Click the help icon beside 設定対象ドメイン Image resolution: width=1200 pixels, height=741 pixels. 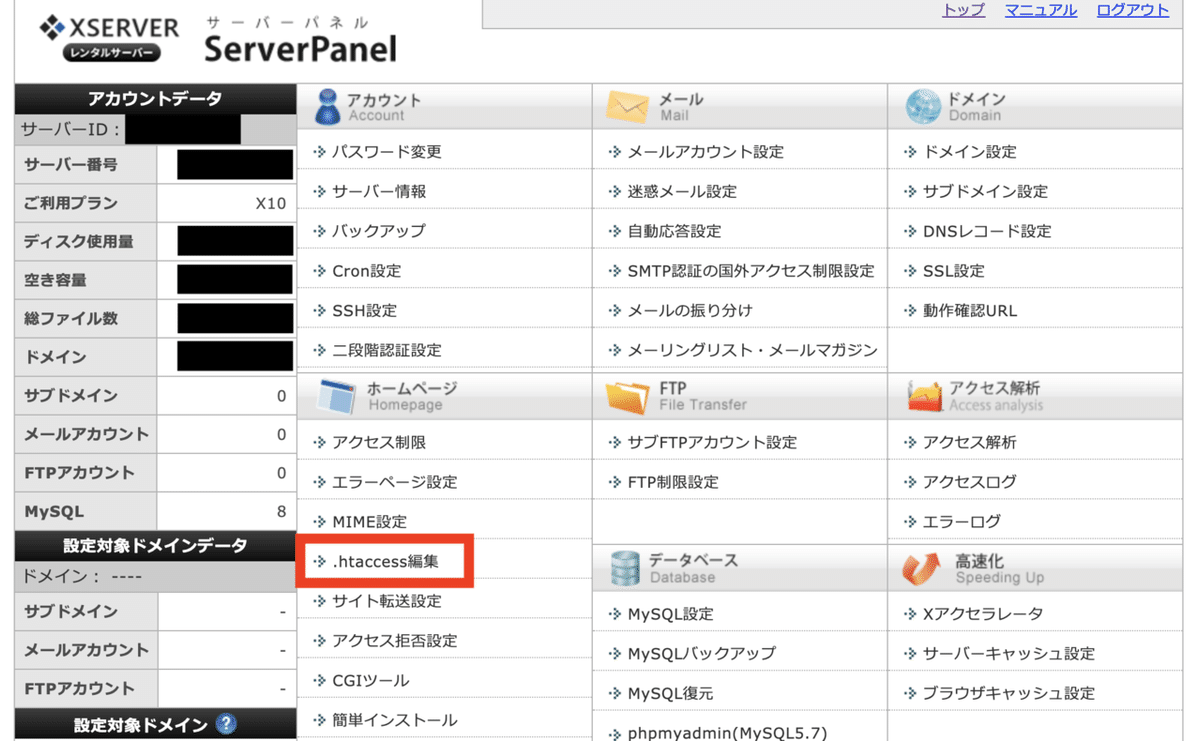(x=226, y=724)
